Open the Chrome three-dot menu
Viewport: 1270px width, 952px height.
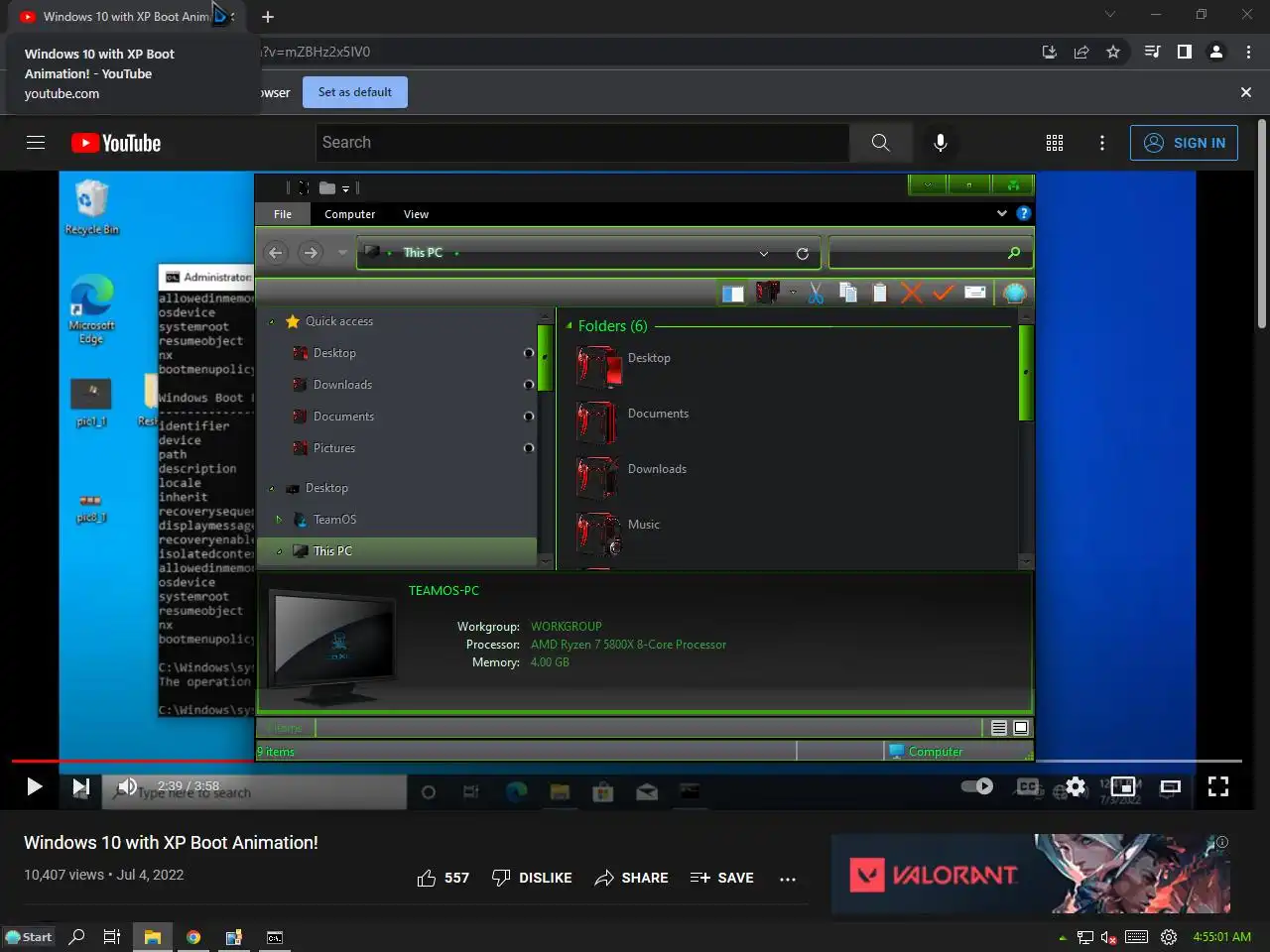[1249, 52]
